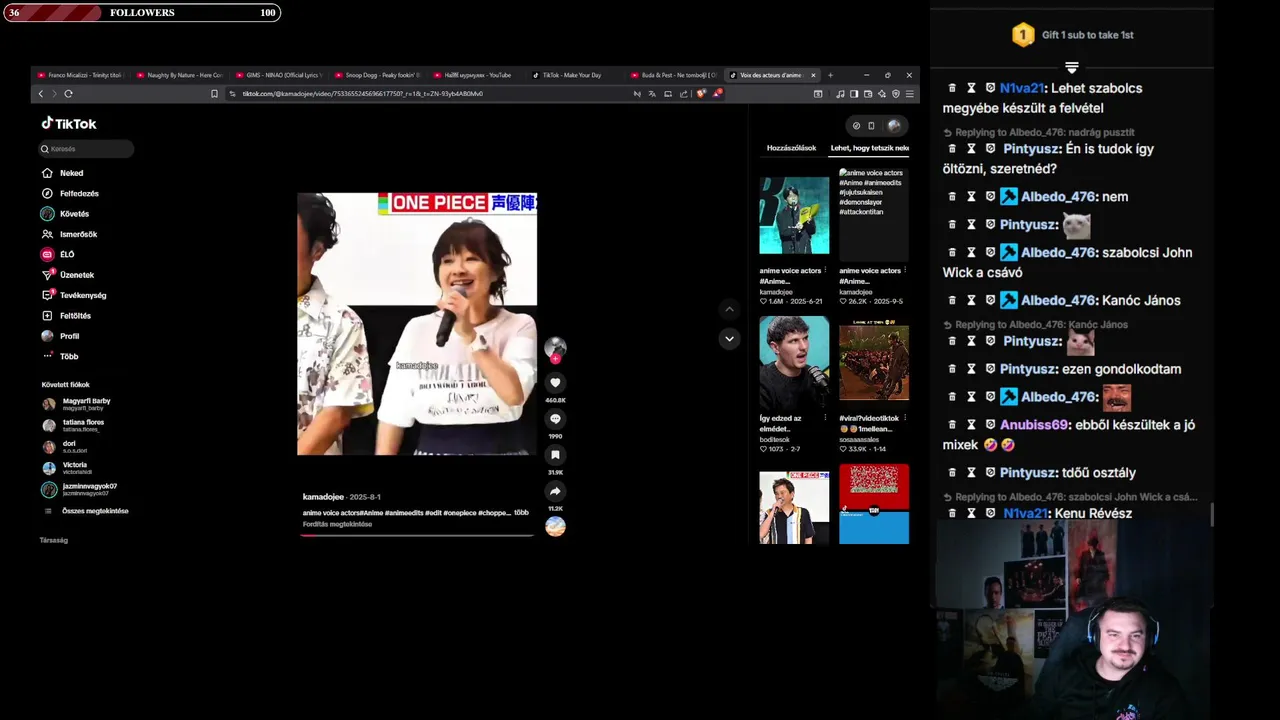Go to Követés following feed
The height and width of the screenshot is (720, 1280).
pyautogui.click(x=65, y=214)
